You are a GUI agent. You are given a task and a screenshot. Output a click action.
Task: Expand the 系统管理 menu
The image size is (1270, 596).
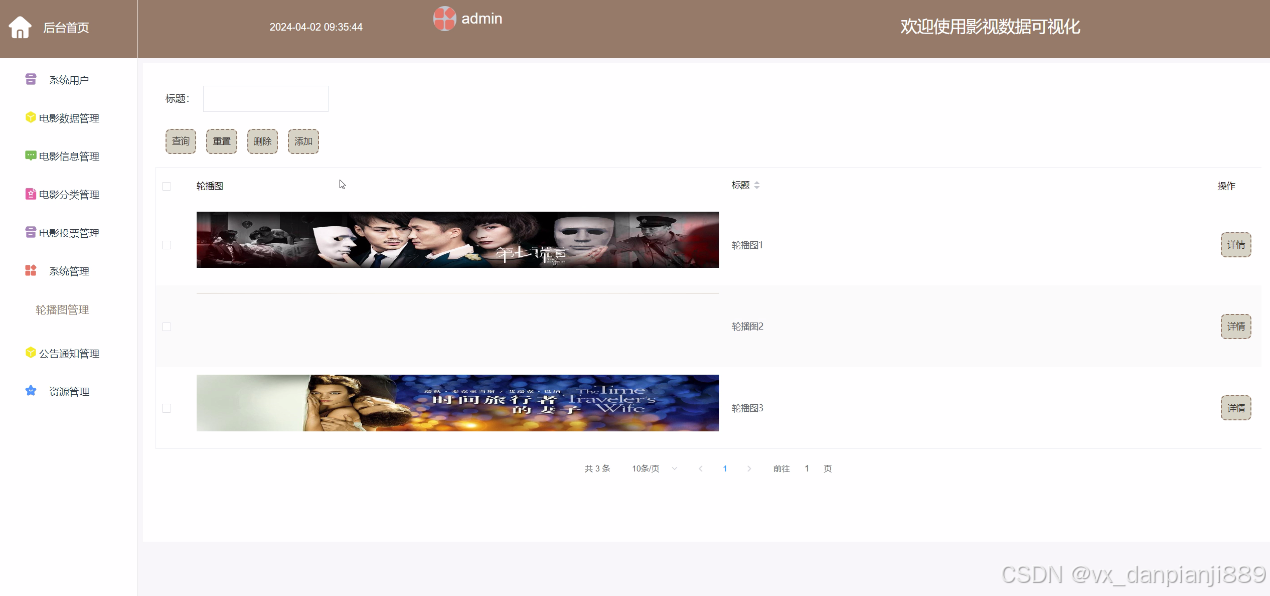68,271
